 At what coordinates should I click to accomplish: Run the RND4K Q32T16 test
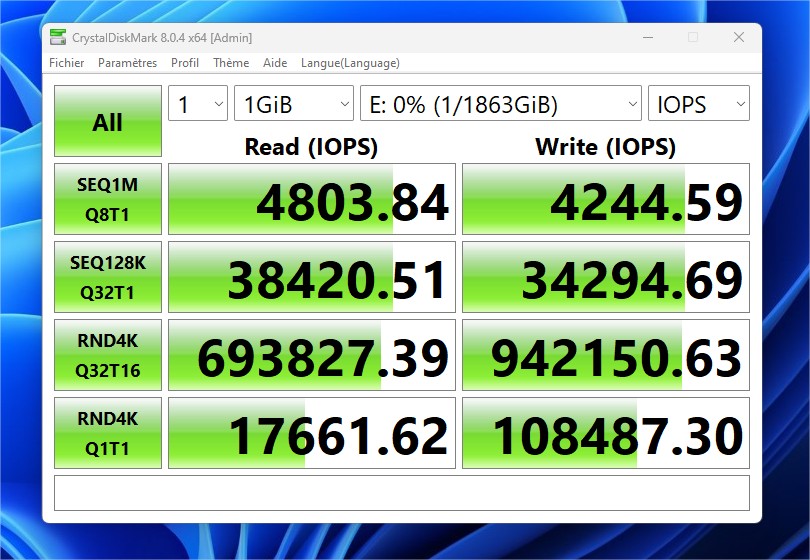(x=108, y=355)
